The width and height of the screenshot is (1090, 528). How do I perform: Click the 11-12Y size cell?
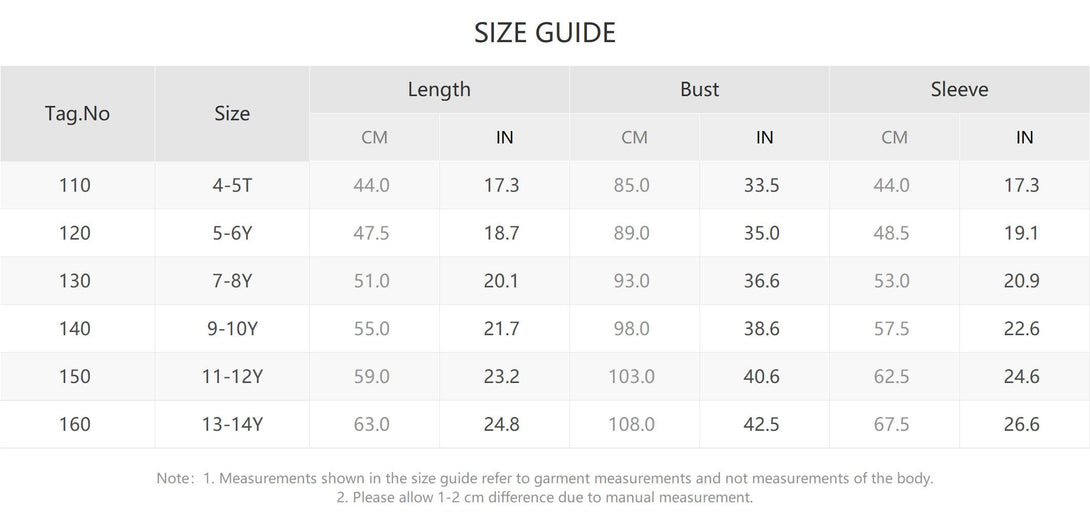[232, 377]
